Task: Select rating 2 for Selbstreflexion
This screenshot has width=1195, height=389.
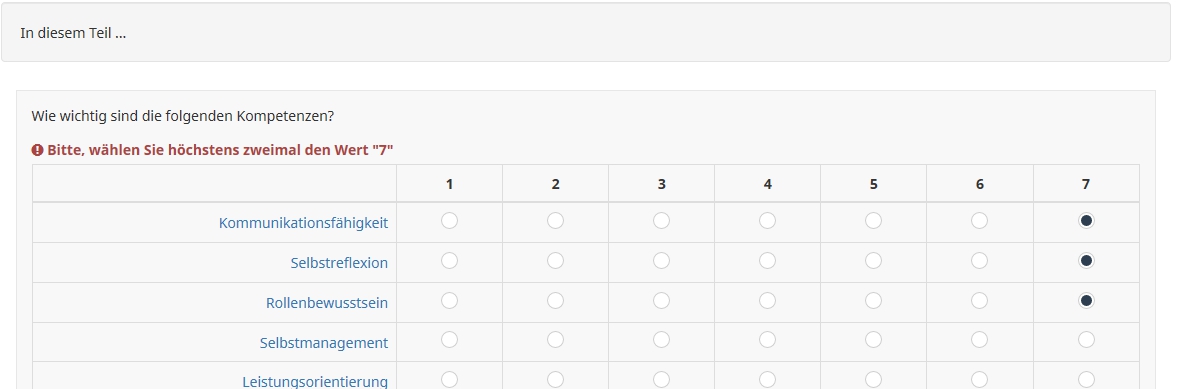Action: coord(556,261)
